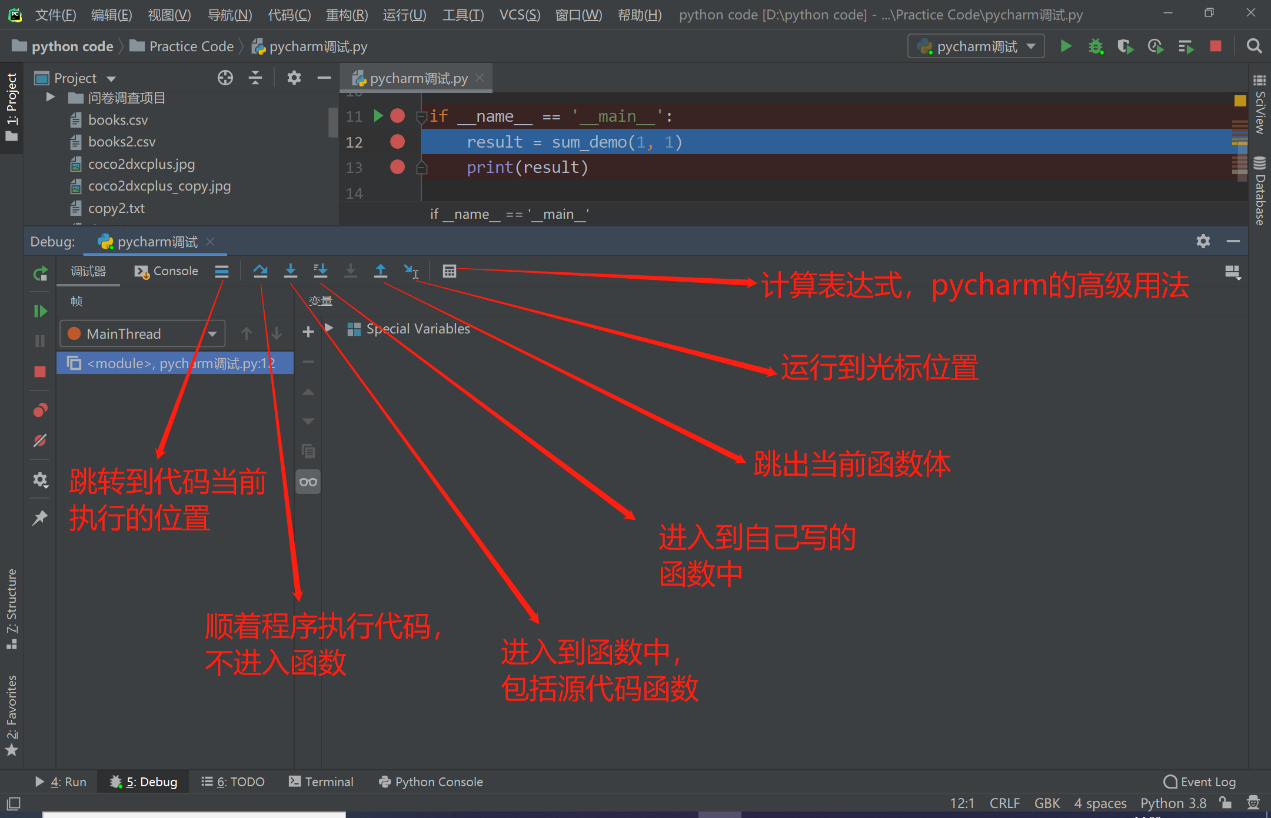
Task: Click the New Watch plus icon in the variables panel
Action: point(308,332)
